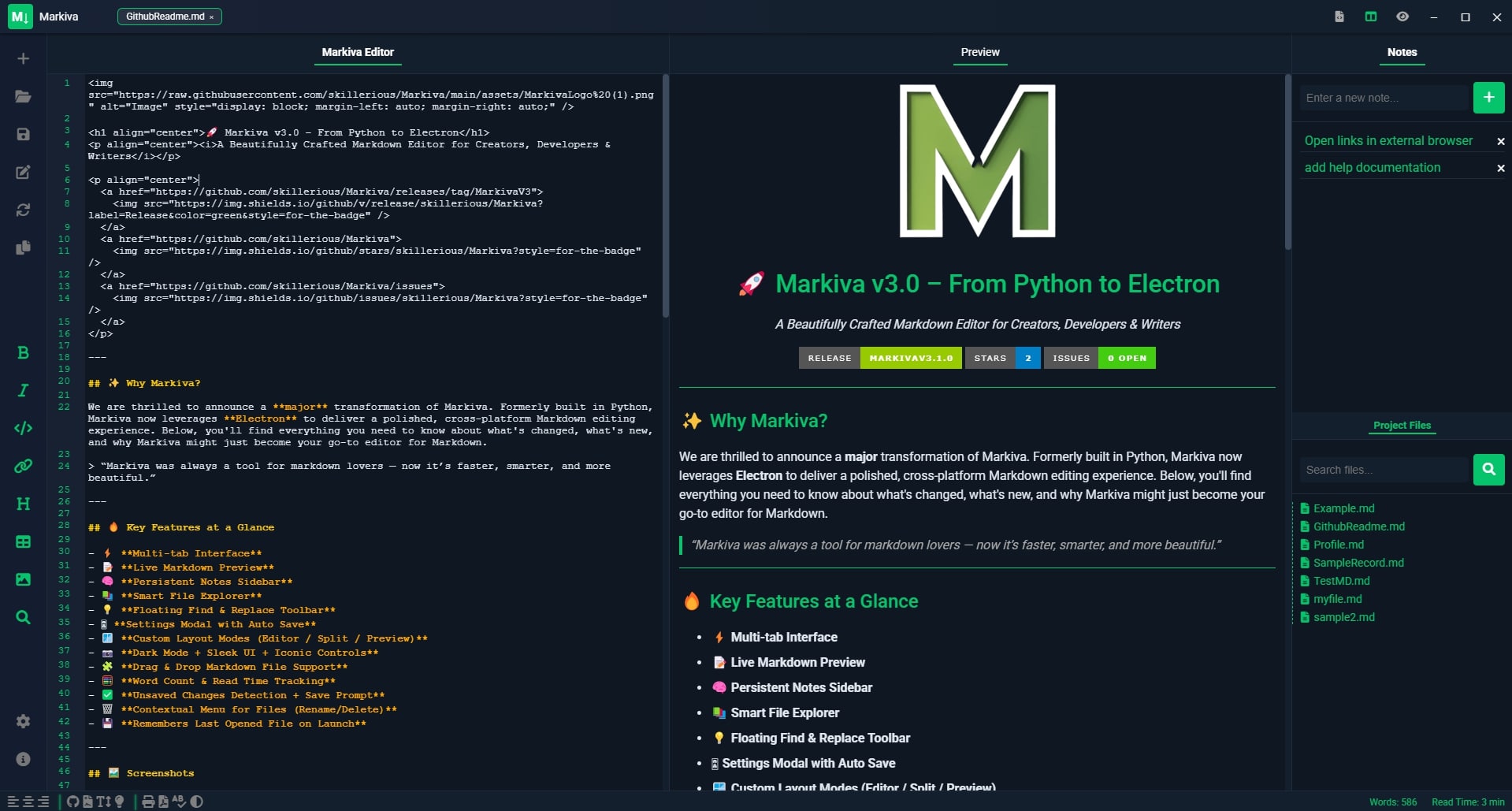The width and height of the screenshot is (1512, 811).
Task: Open sample2.md from Project Files
Action: click(x=1337, y=617)
